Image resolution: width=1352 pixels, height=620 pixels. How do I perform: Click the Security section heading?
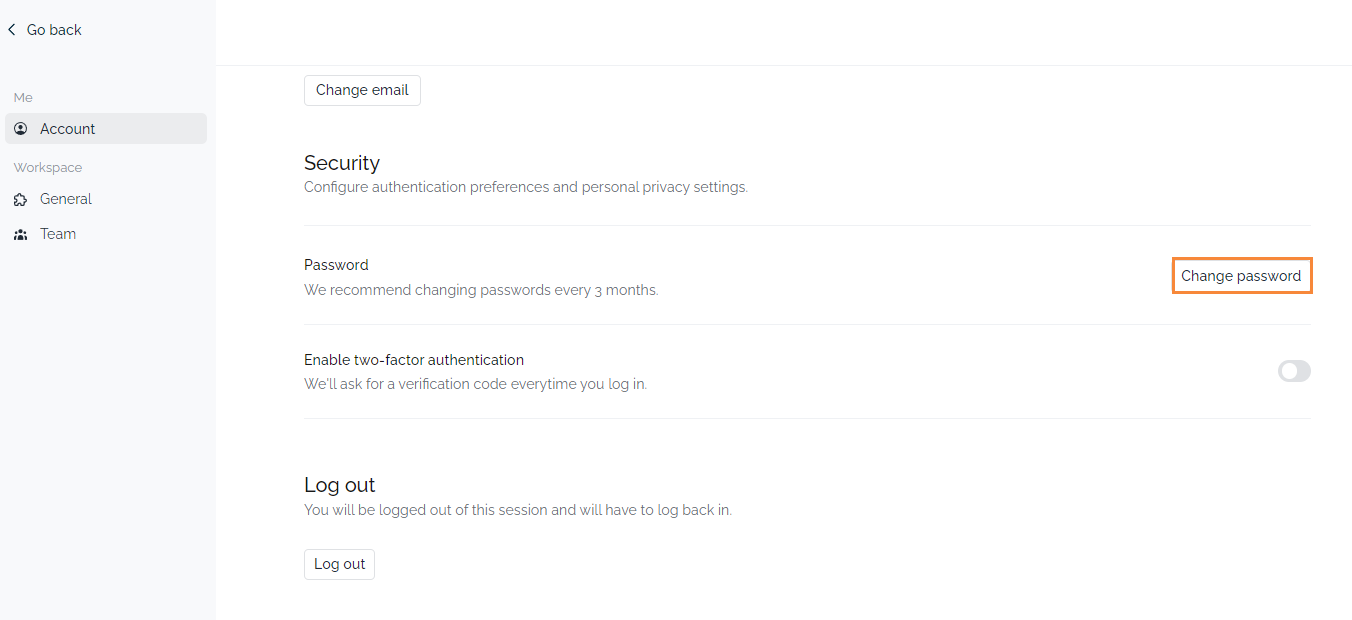[x=342, y=163]
